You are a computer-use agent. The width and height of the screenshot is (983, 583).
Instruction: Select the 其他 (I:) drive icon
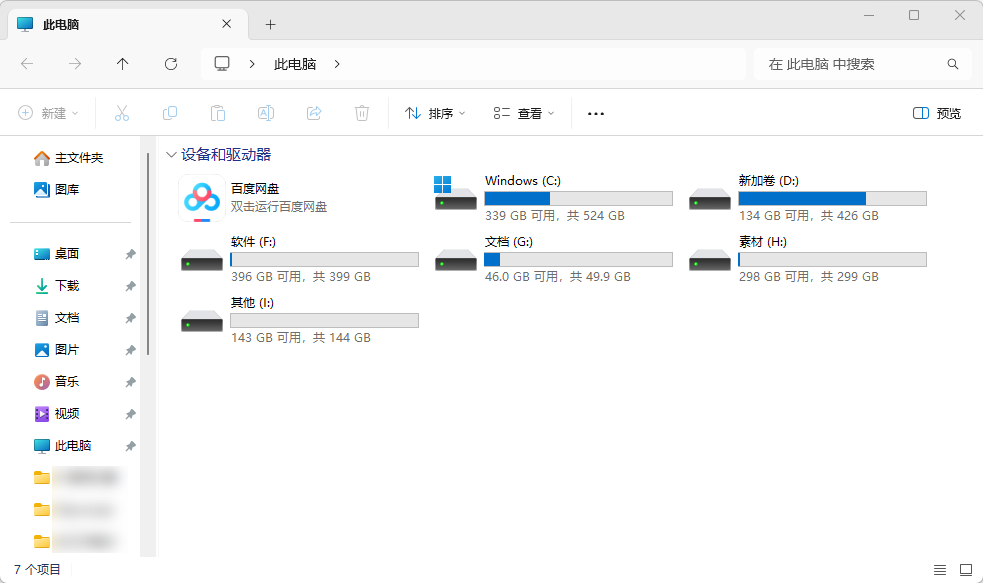202,321
